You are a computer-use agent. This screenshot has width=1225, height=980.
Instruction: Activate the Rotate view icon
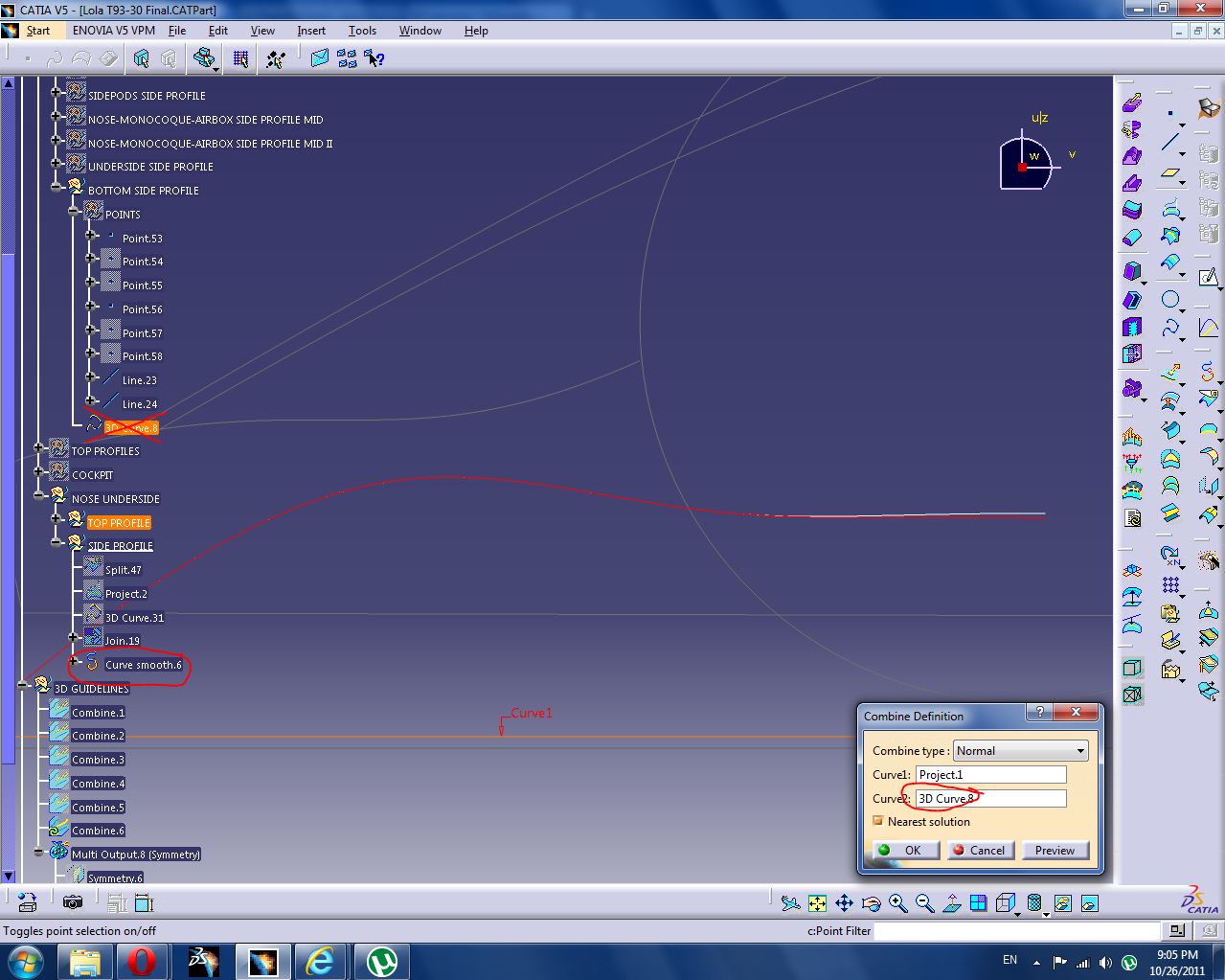[x=871, y=902]
